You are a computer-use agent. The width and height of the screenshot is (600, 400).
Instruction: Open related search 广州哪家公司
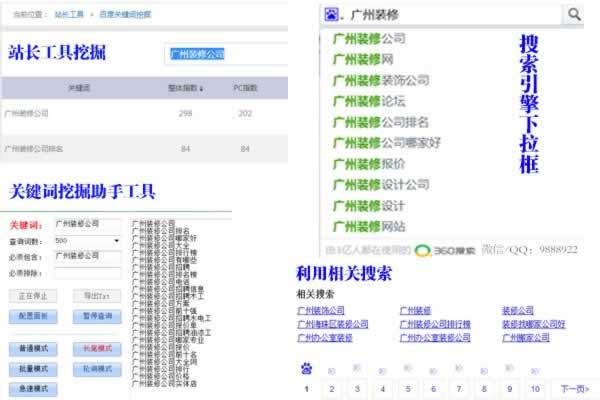(526, 338)
